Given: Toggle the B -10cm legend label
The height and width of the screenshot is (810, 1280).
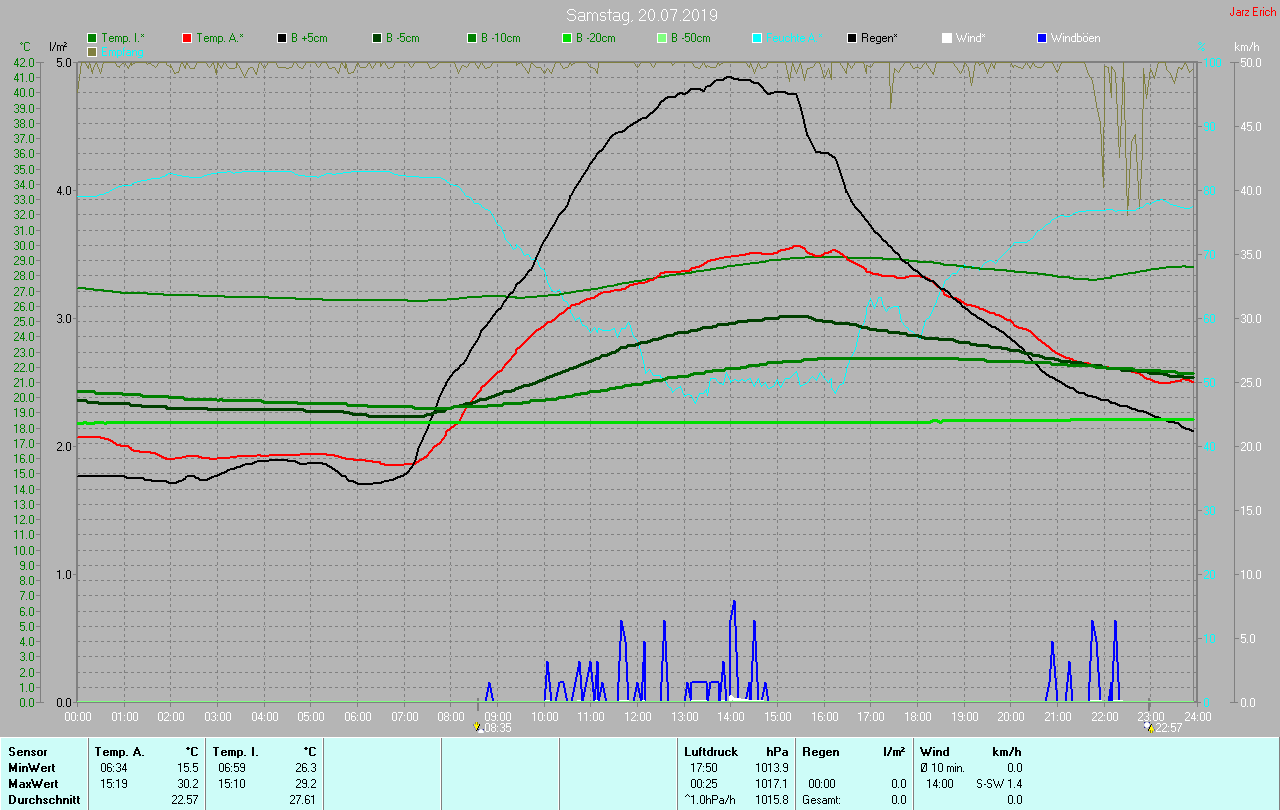Looking at the screenshot, I should 500,38.
